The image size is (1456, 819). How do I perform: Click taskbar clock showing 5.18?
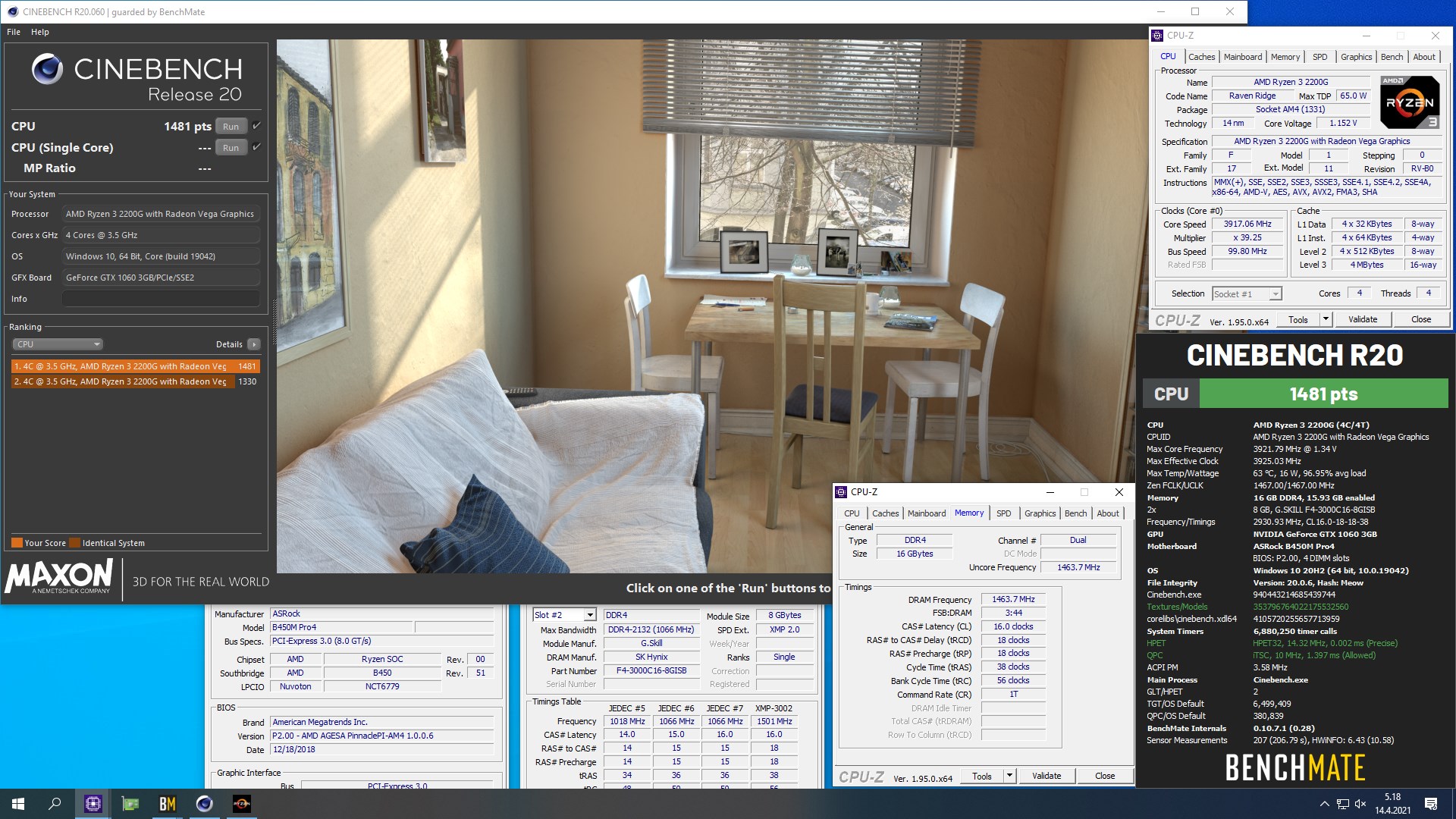coord(1392,804)
